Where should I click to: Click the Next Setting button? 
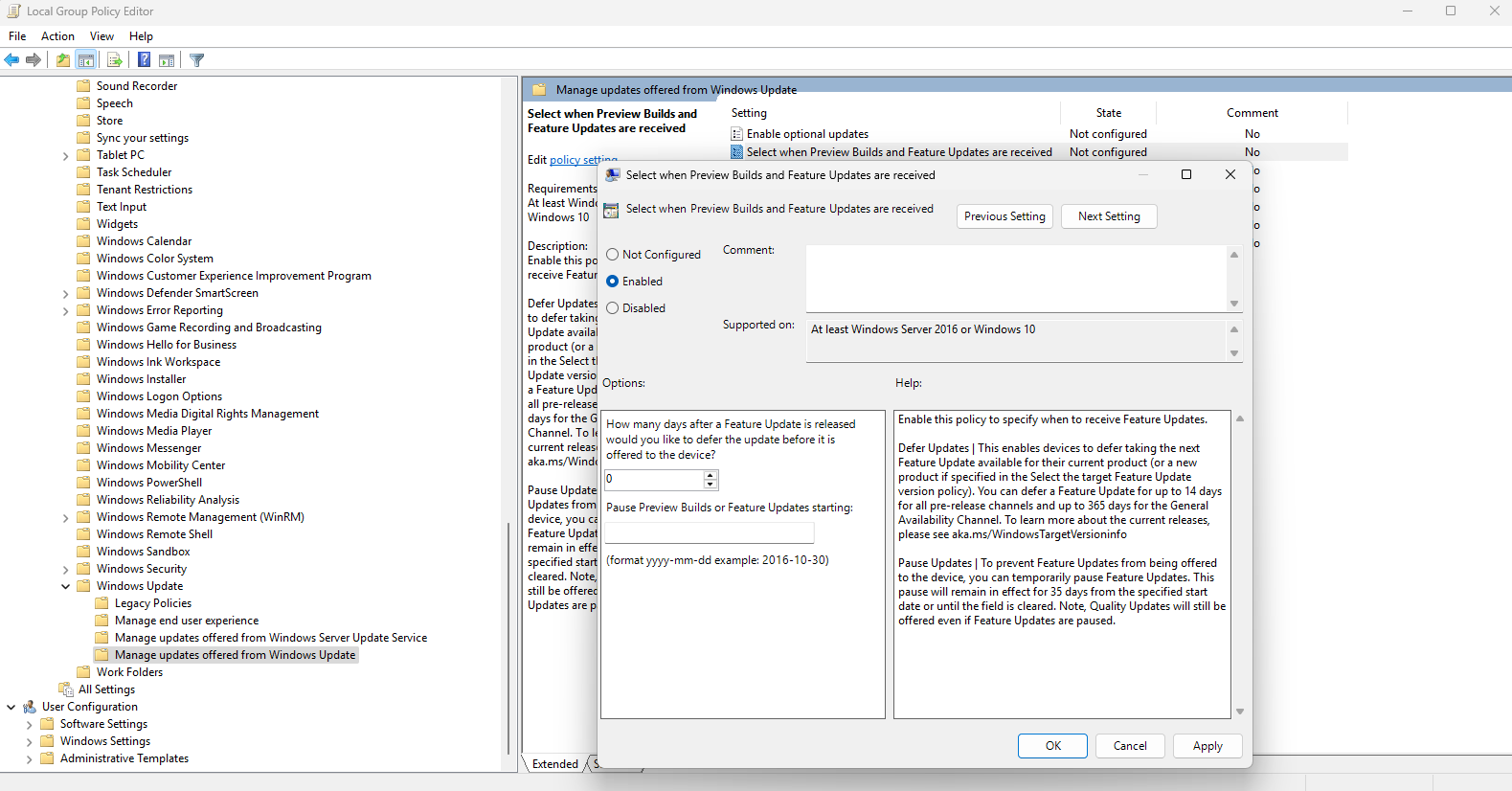tap(1109, 216)
